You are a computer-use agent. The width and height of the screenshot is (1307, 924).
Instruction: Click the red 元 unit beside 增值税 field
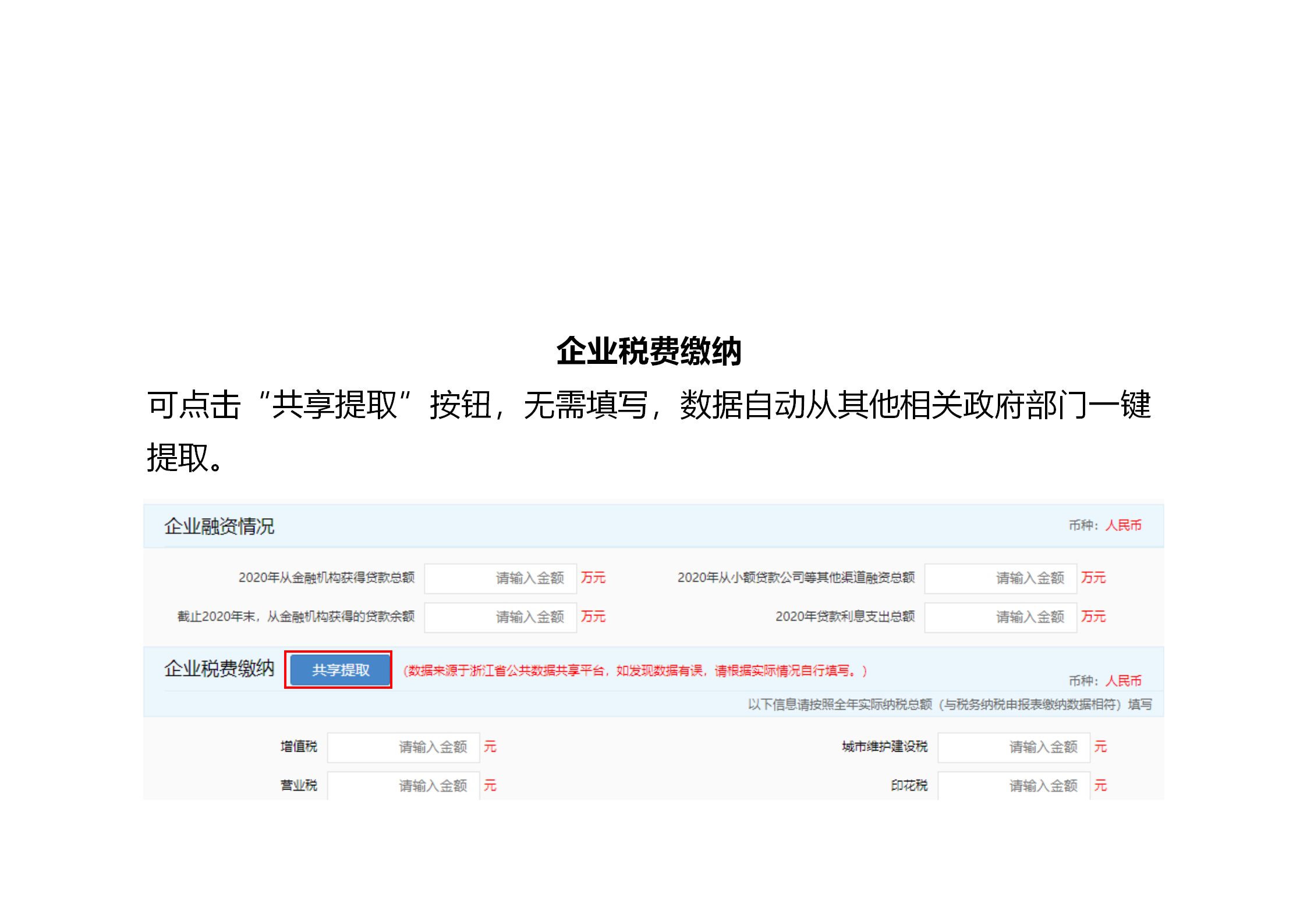[490, 747]
